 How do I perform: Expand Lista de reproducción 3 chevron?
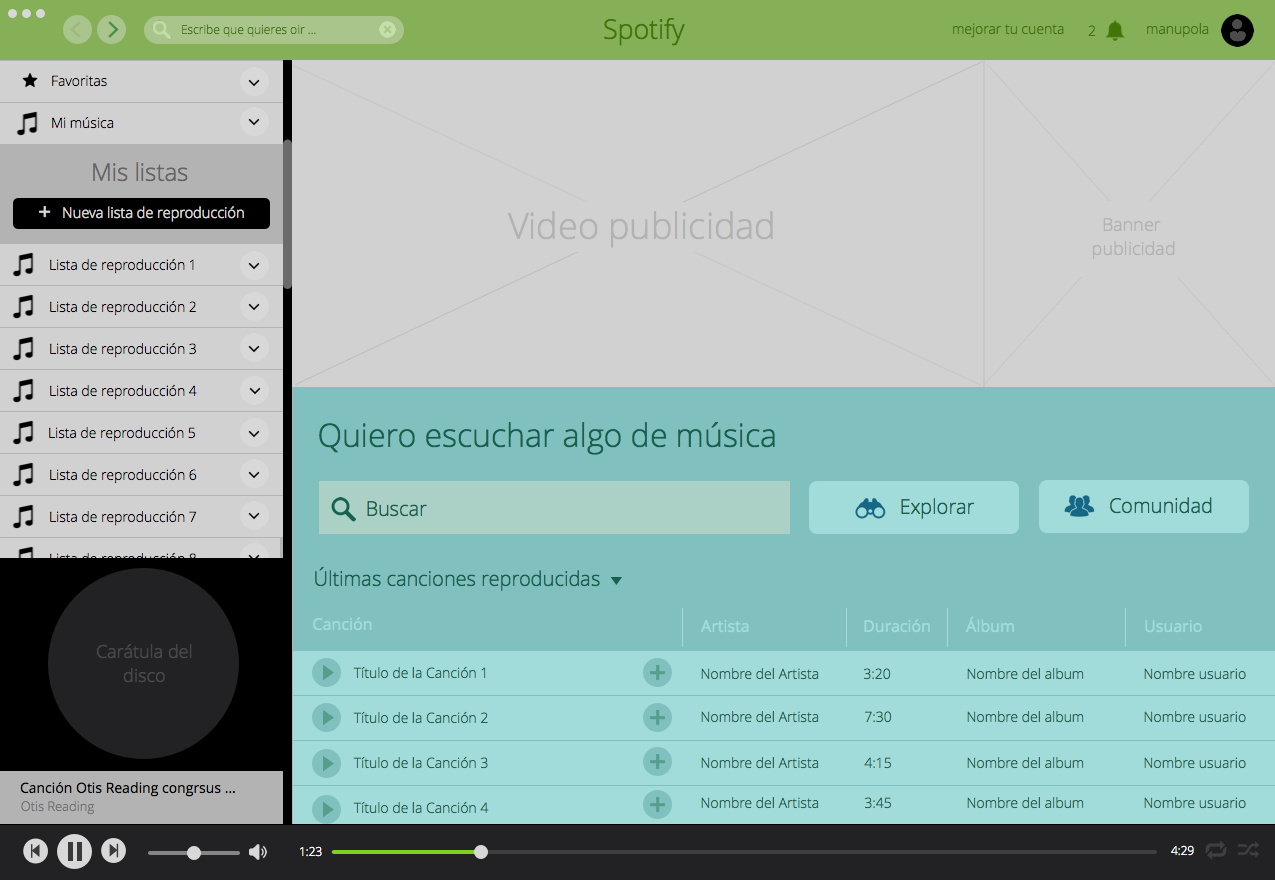pos(254,349)
